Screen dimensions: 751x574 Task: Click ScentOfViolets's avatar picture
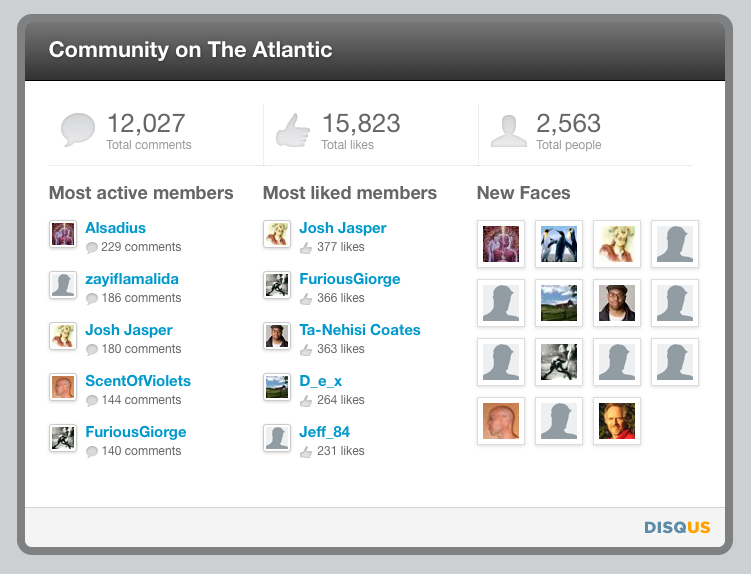pyautogui.click(x=63, y=387)
